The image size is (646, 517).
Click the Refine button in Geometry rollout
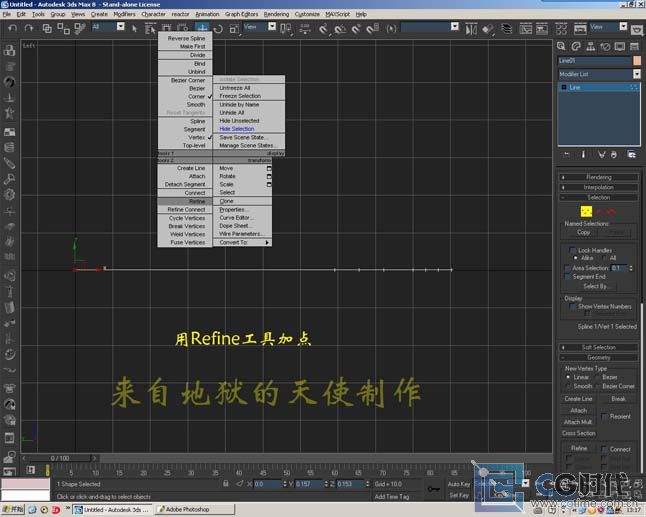click(x=579, y=448)
